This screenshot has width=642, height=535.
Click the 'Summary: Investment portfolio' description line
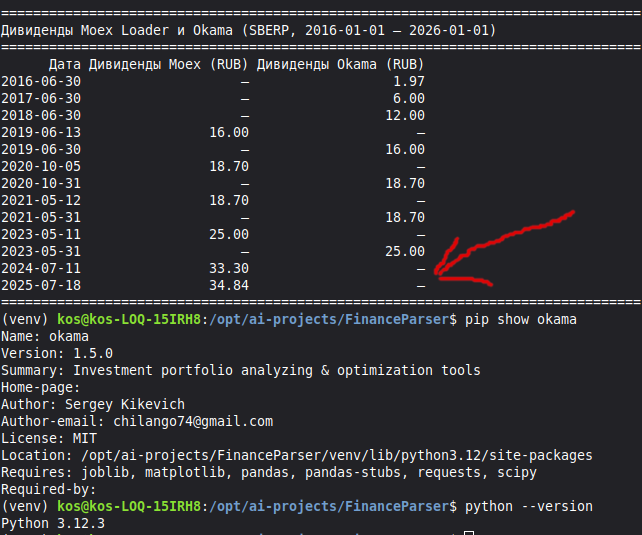pos(240,370)
